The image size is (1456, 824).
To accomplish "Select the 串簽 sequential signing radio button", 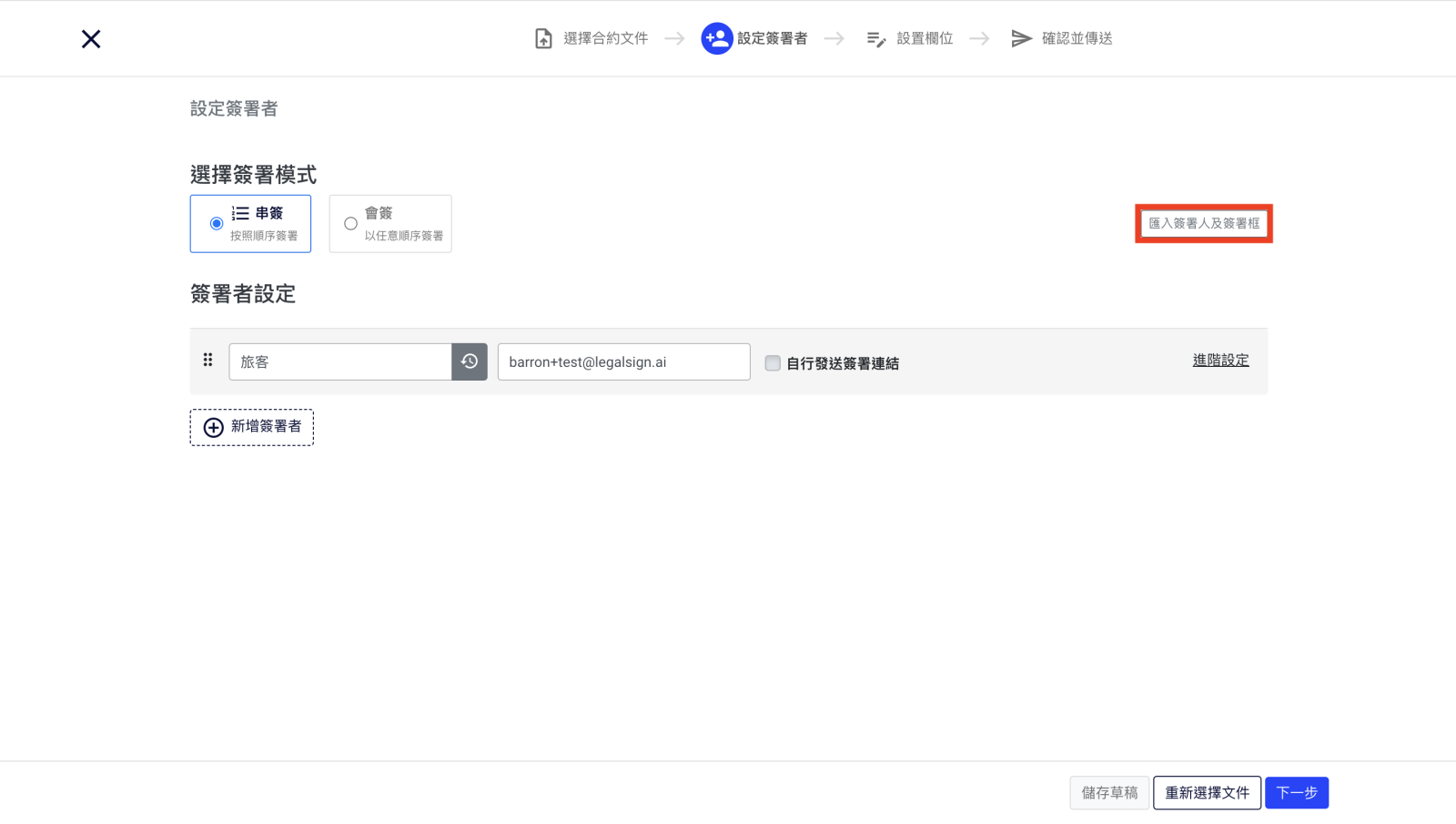I will [x=217, y=223].
